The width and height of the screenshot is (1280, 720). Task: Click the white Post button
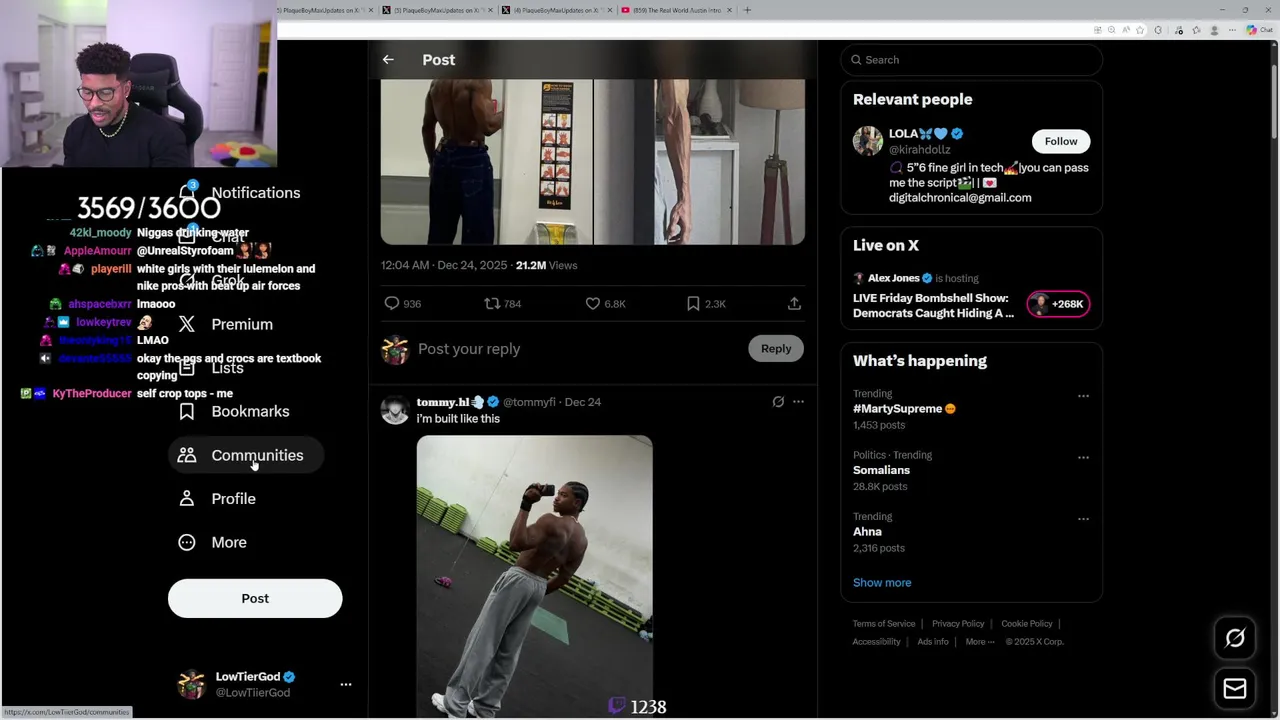point(255,598)
